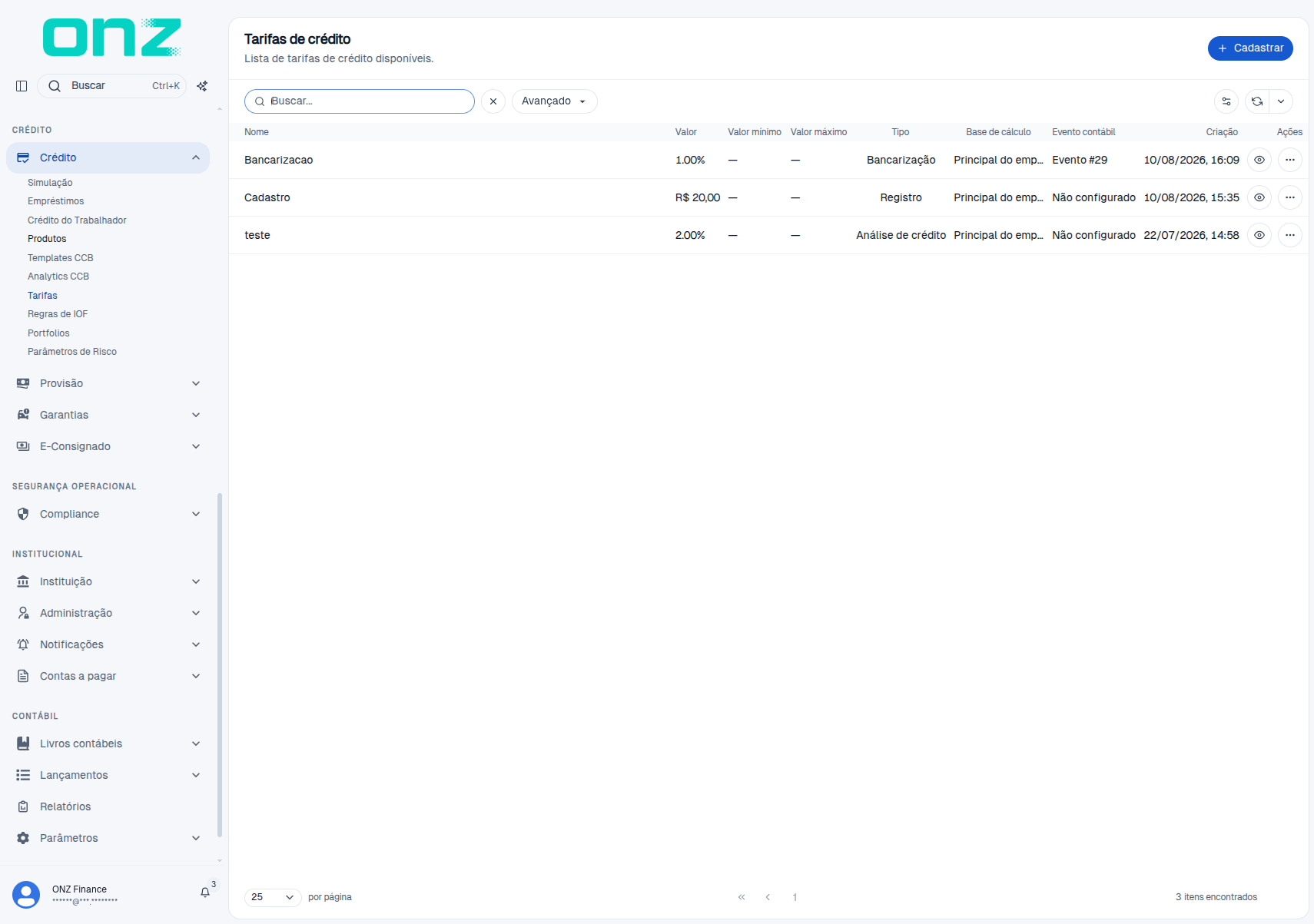Image resolution: width=1314 pixels, height=924 pixels.
Task: Open Empréstimos in the sidebar
Action: point(56,201)
